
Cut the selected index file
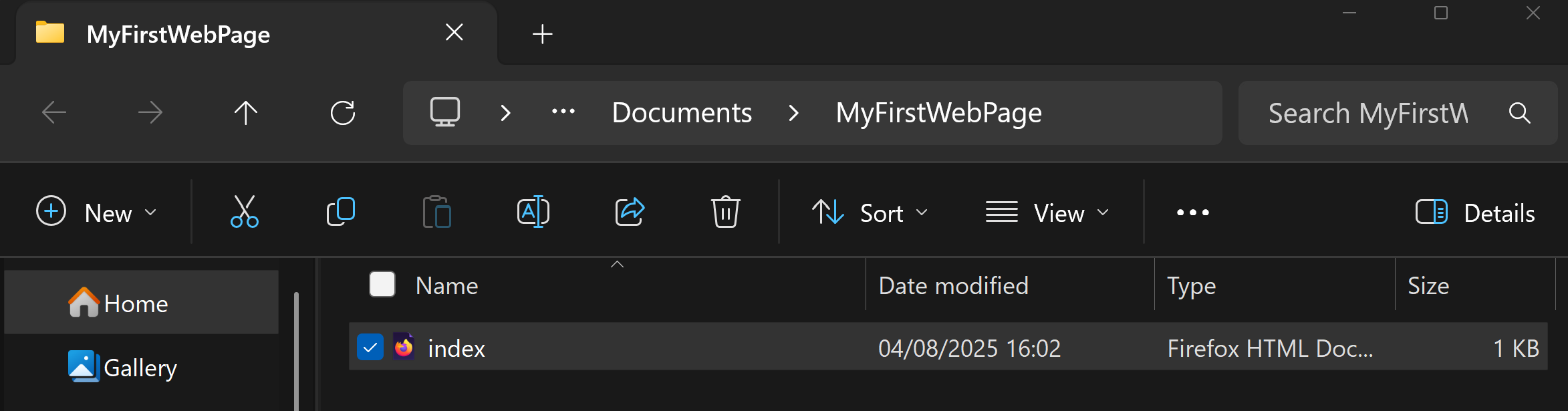tap(244, 212)
